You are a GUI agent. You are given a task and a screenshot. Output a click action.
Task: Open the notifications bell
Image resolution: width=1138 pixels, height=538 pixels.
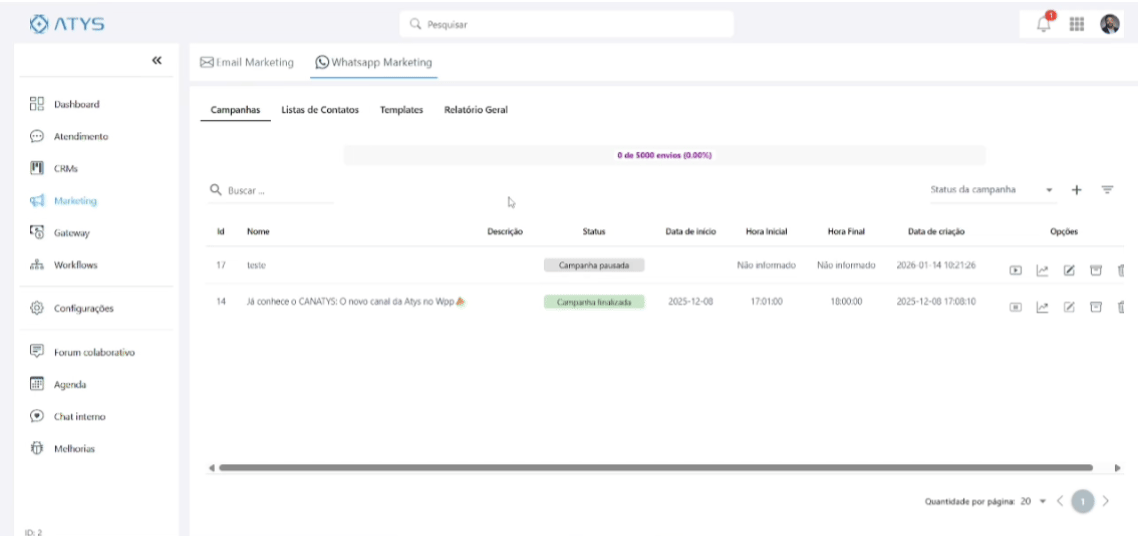[x=1044, y=25]
